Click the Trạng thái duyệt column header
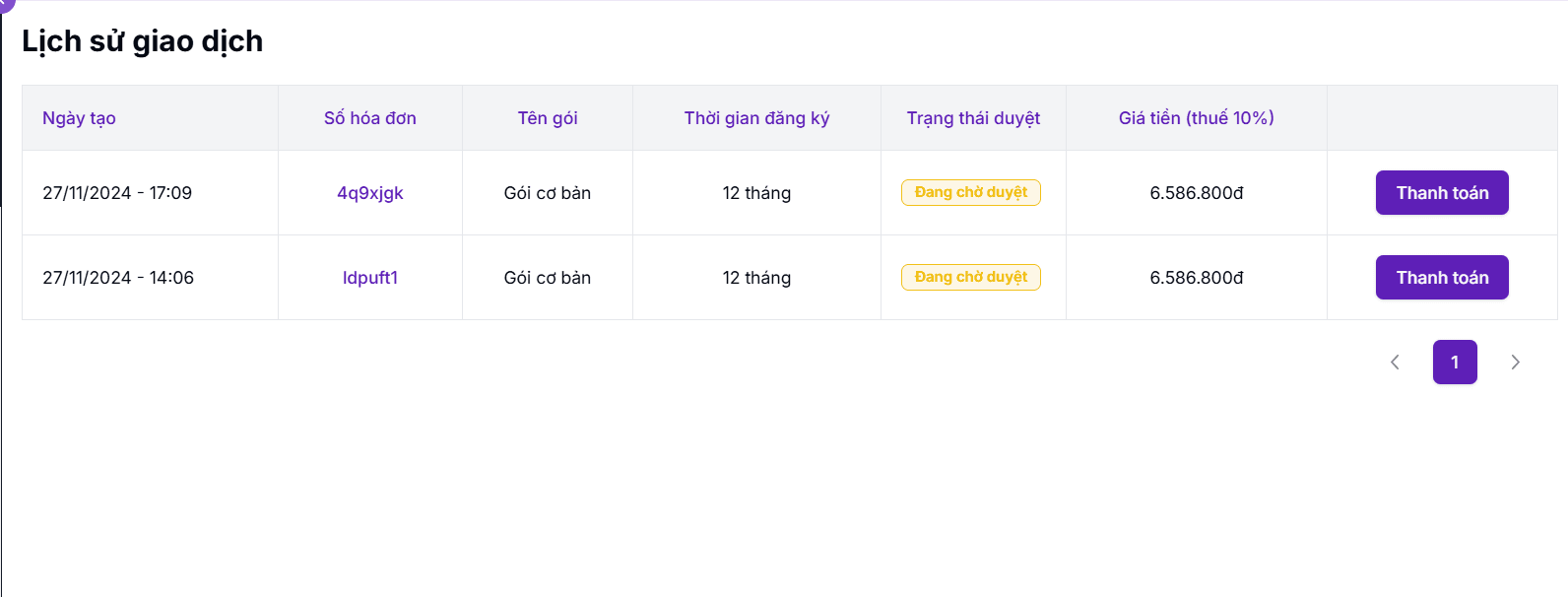 pos(973,118)
